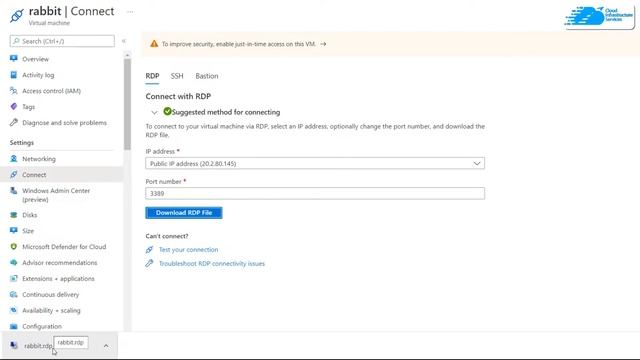
Task: Click the Availability + scaling icon
Action: coord(13,310)
